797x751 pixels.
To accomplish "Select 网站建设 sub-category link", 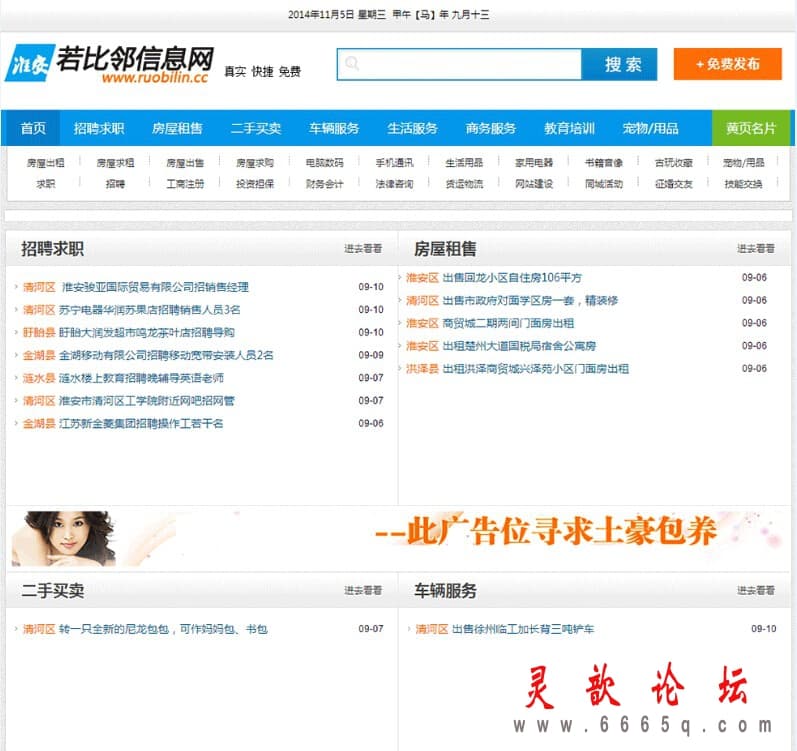I will [x=534, y=183].
